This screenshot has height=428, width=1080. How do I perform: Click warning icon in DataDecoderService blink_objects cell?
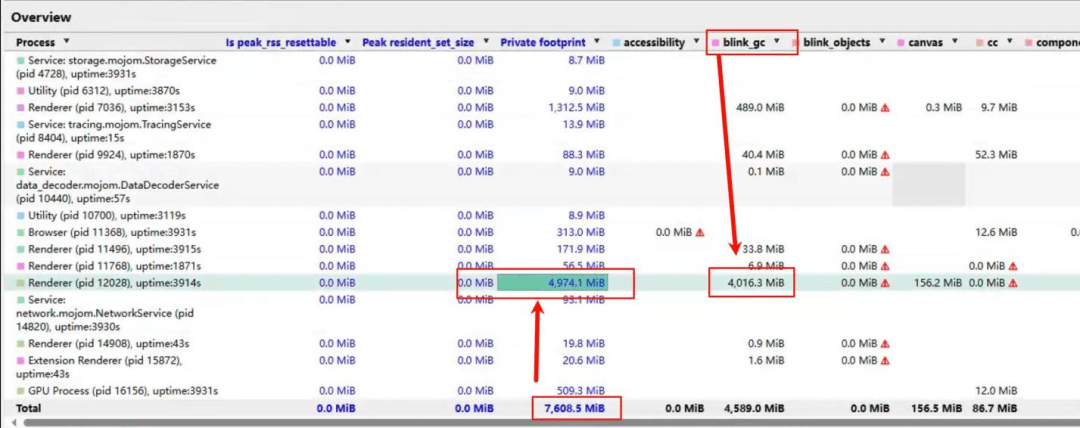(885, 172)
